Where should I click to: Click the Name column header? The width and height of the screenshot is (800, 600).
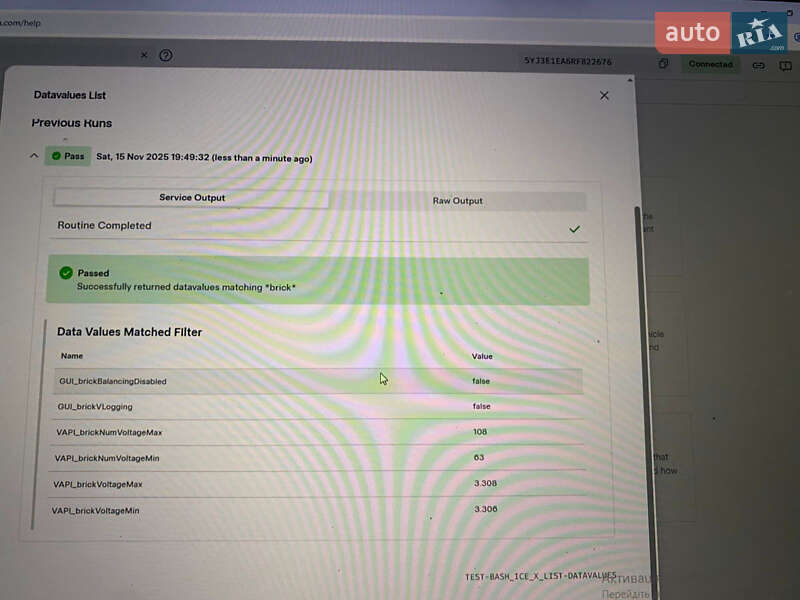coord(72,356)
